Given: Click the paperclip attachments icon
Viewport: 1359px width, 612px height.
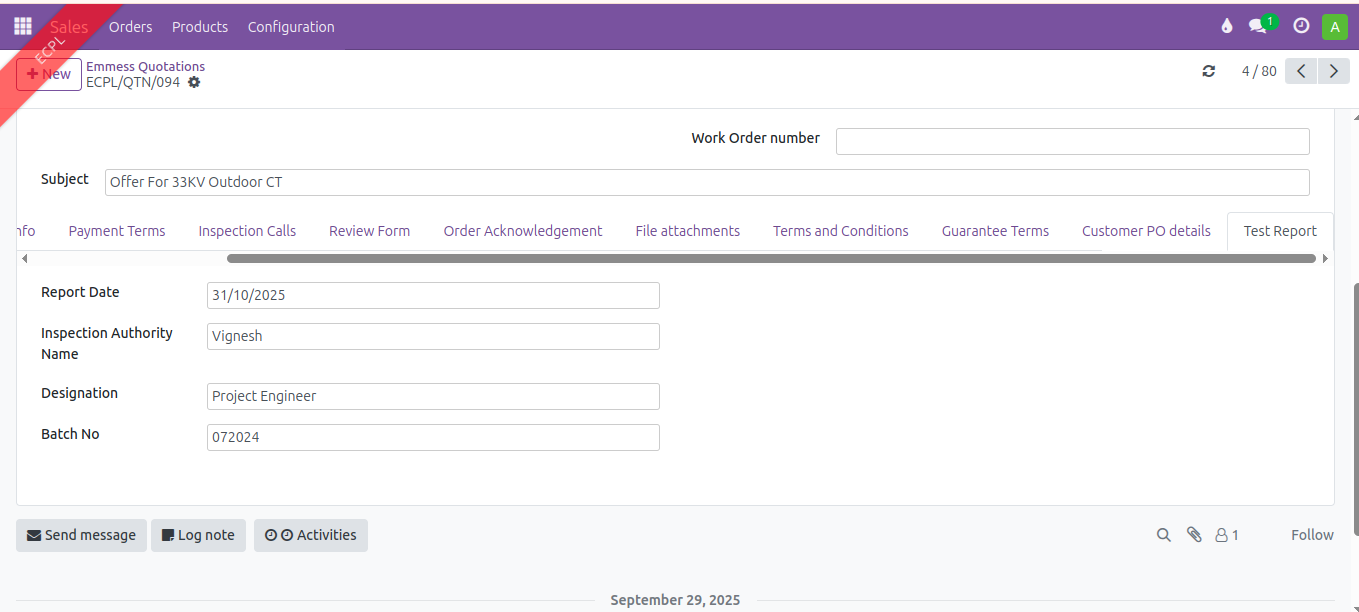Looking at the screenshot, I should [x=1194, y=535].
